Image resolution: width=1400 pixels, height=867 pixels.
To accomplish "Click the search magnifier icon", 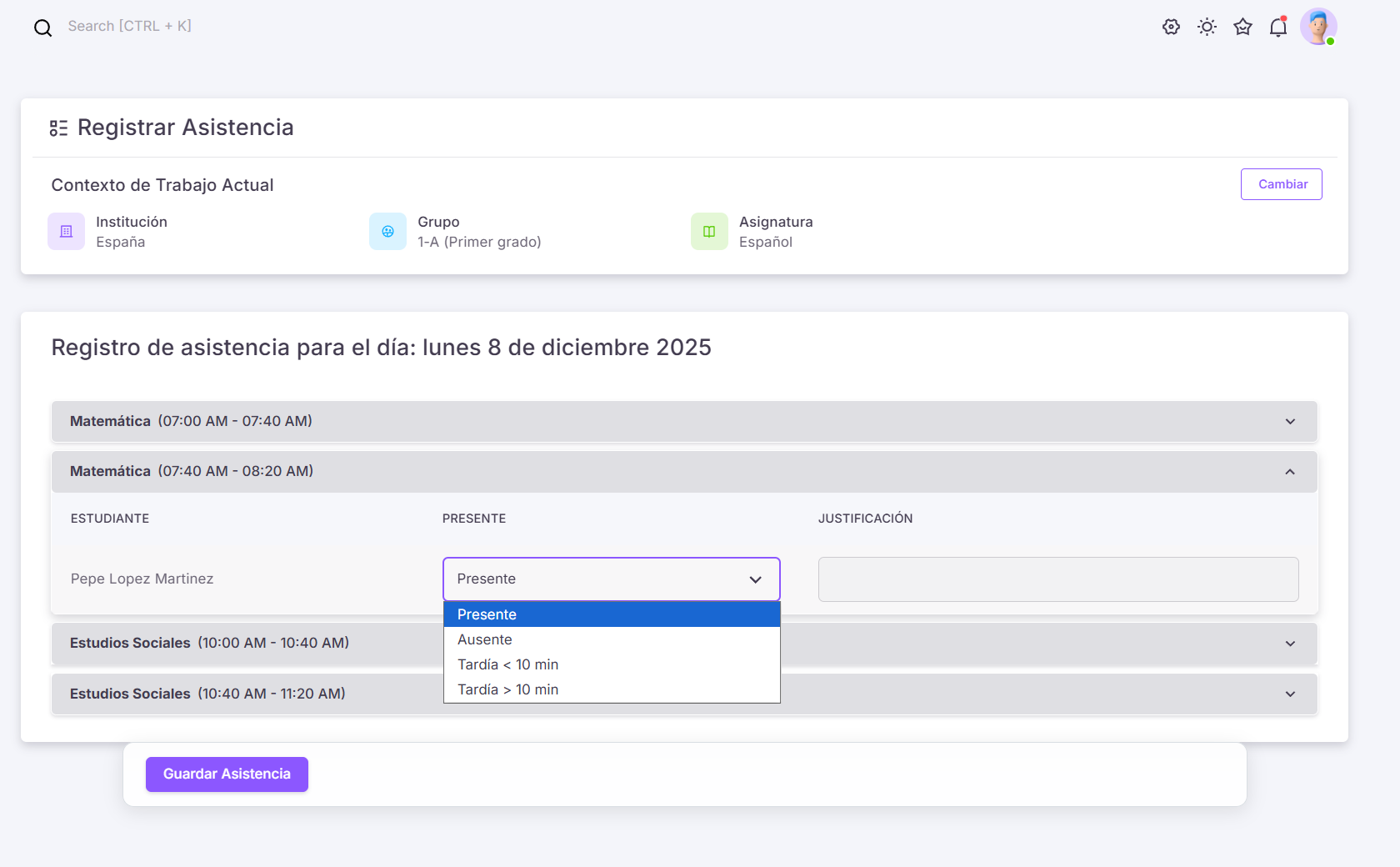I will click(x=42, y=28).
